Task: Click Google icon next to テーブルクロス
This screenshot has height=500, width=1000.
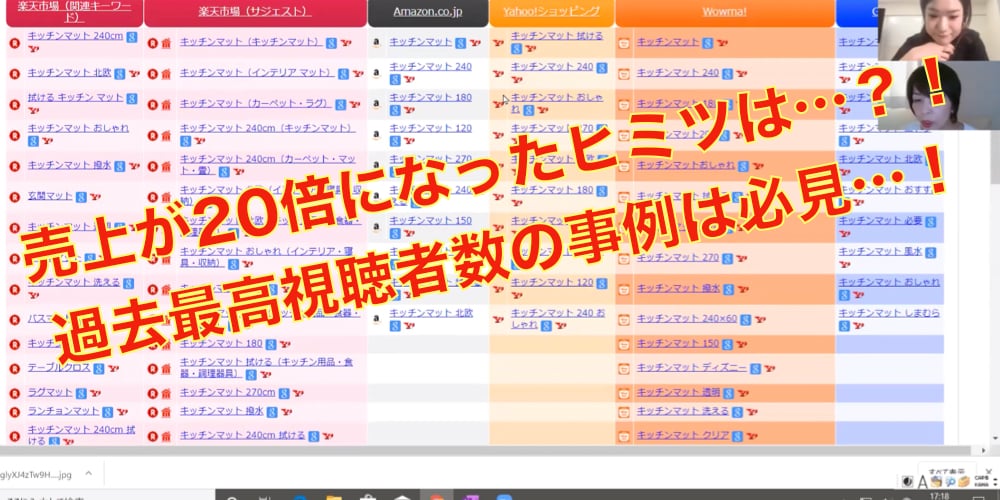Action: click(x=98, y=369)
